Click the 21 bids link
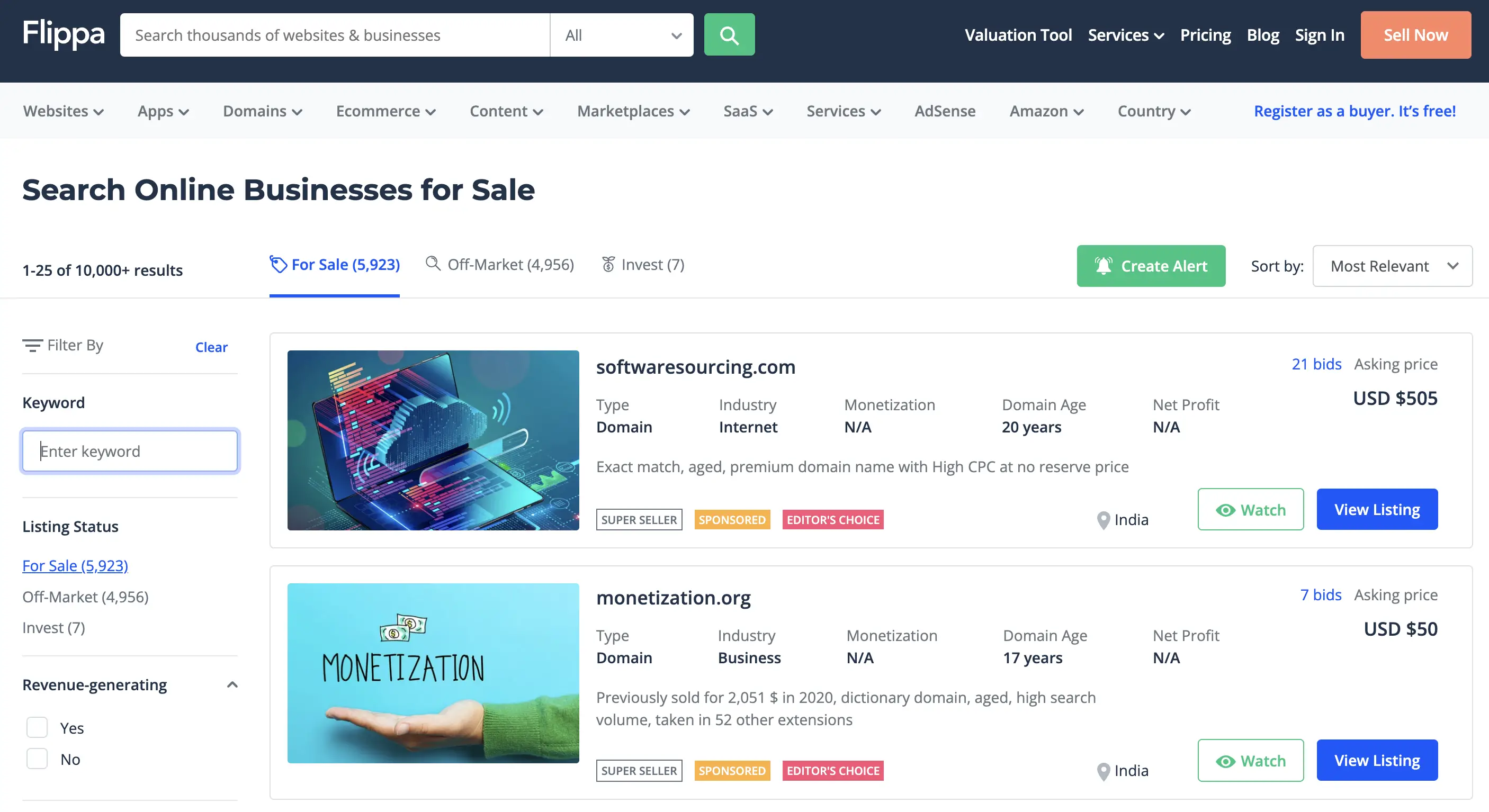The height and width of the screenshot is (812, 1489). (1316, 364)
